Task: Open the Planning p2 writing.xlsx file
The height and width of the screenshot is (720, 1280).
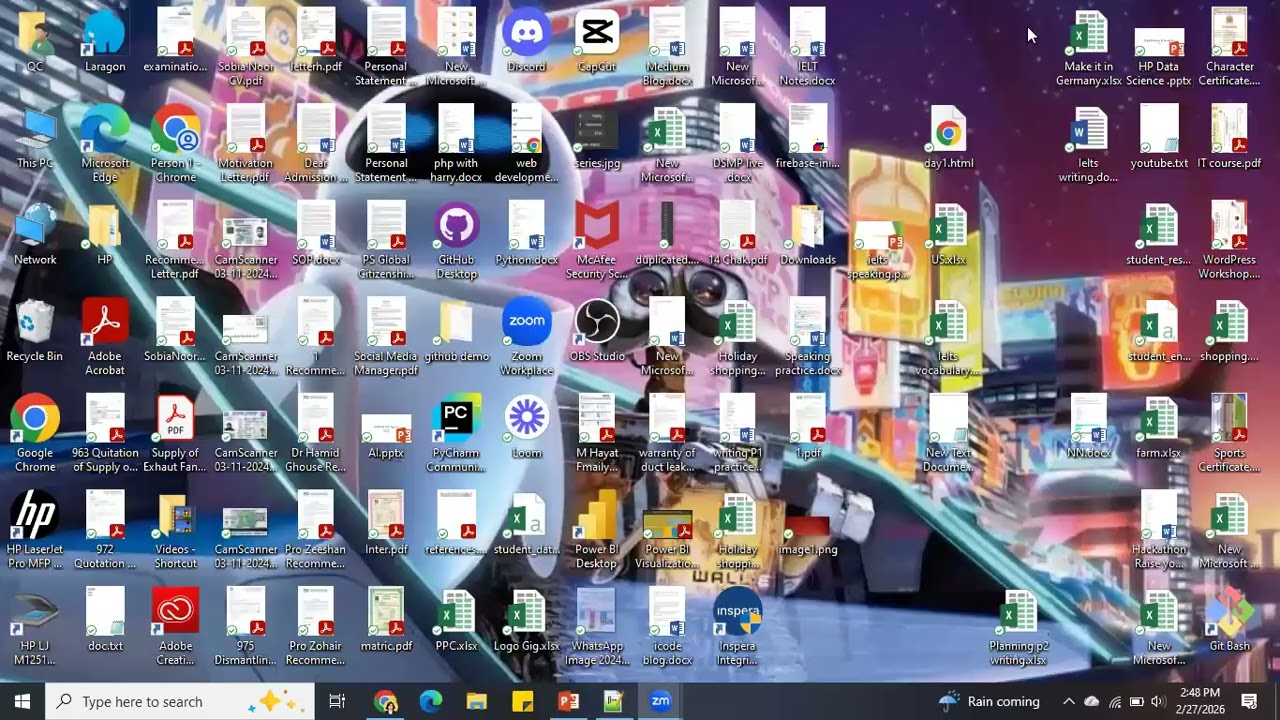Action: pyautogui.click(x=1019, y=628)
